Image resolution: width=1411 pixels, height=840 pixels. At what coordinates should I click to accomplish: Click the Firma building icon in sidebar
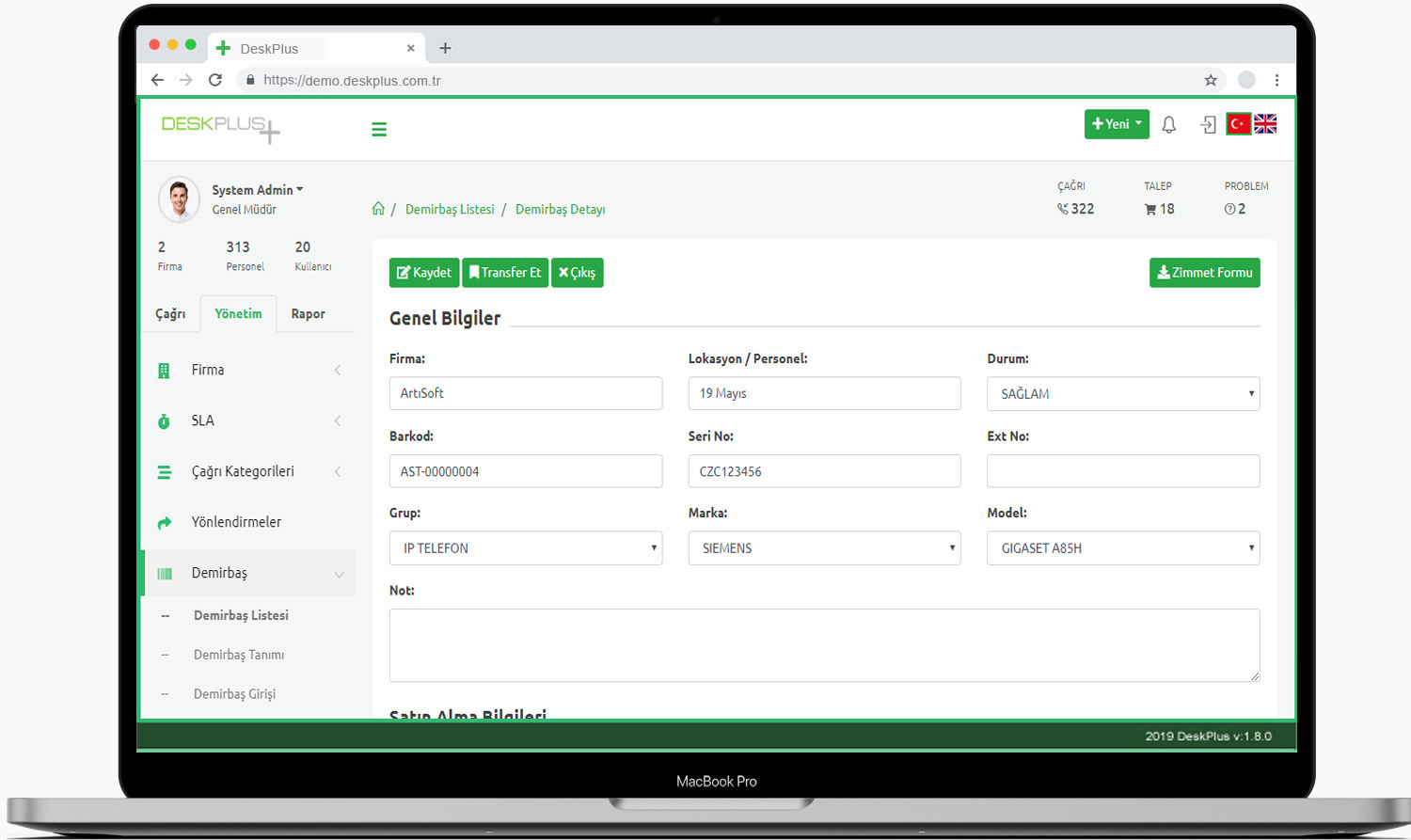pos(164,371)
